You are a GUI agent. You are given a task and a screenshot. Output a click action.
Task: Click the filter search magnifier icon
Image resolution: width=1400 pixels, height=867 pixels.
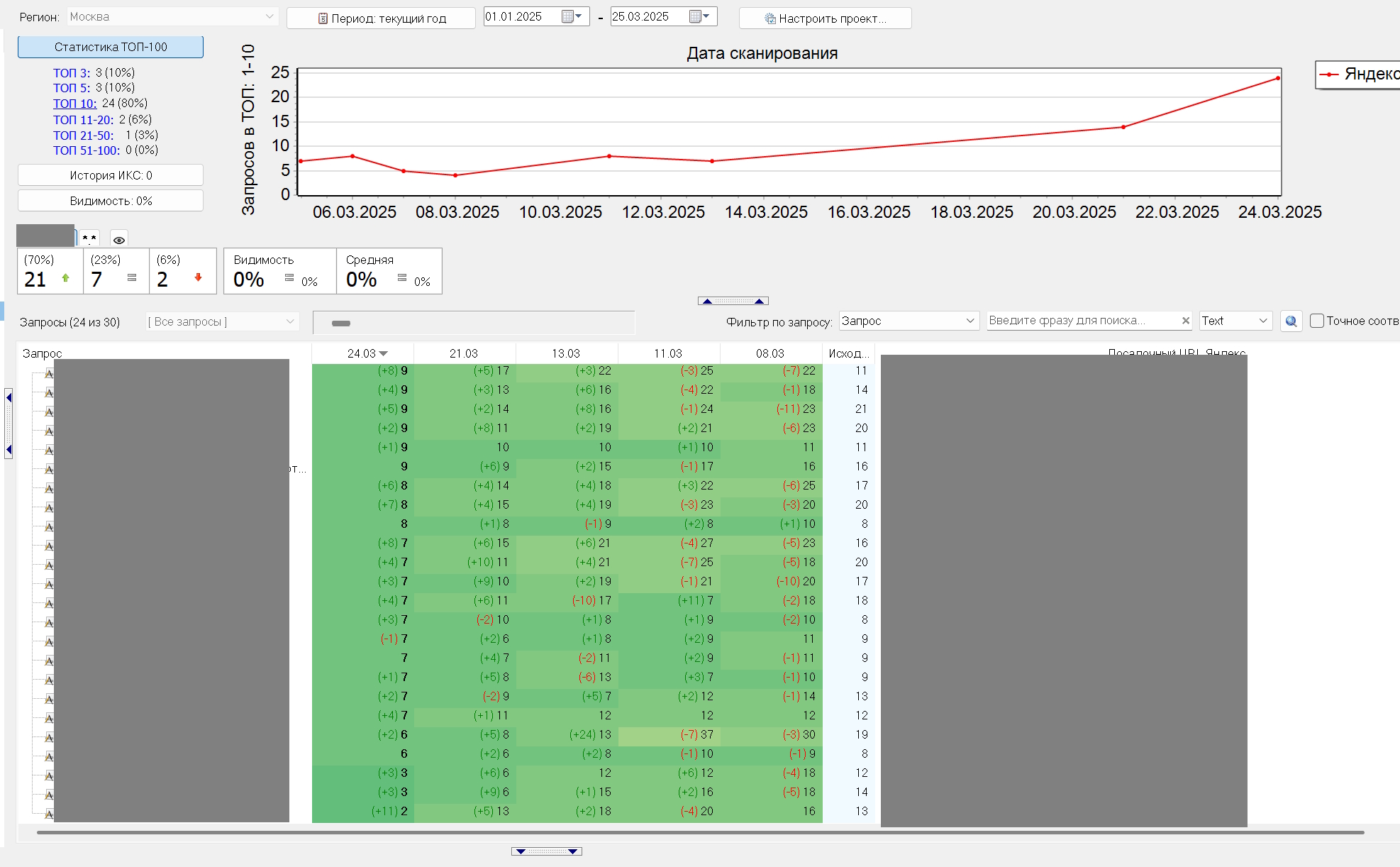click(1291, 321)
